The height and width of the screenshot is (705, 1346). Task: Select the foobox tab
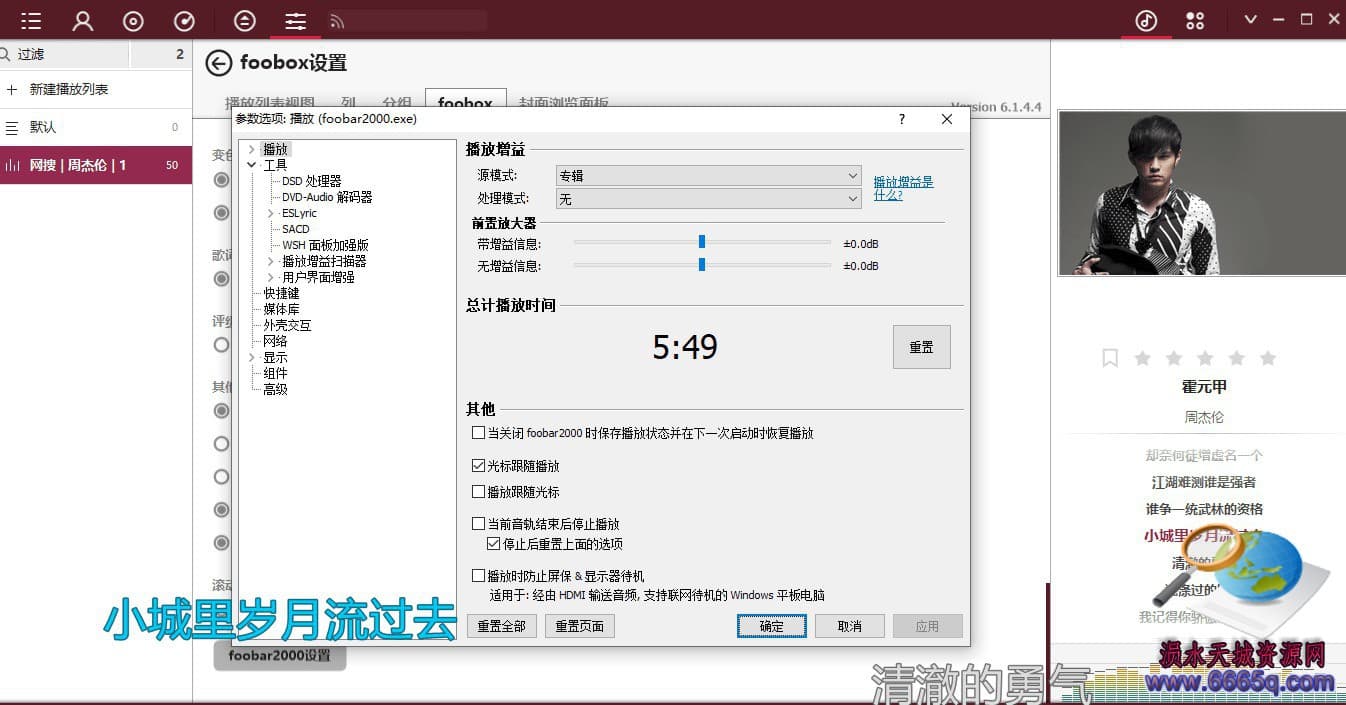[x=465, y=102]
